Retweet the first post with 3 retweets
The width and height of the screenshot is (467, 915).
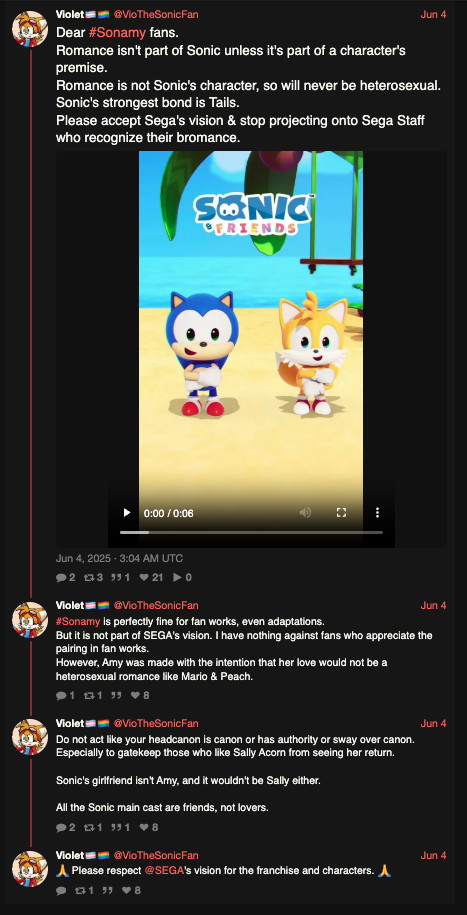pos(94,578)
